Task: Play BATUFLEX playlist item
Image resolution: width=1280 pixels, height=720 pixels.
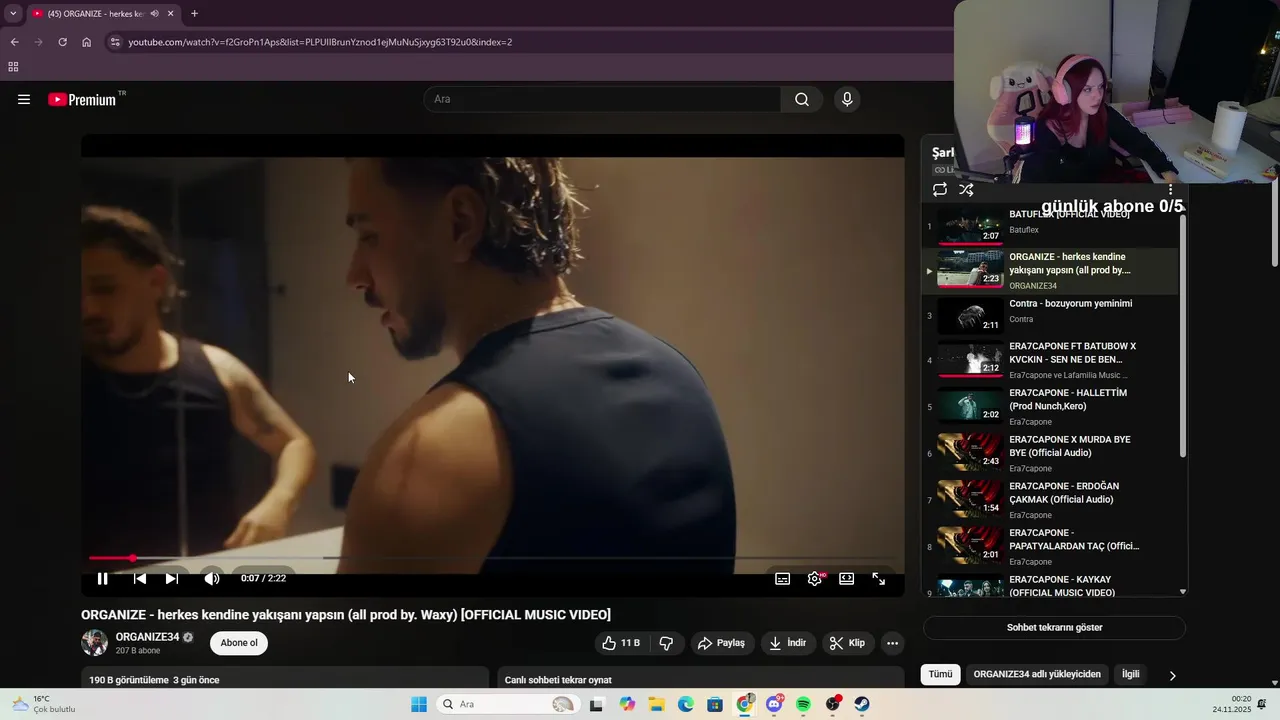Action: click(1050, 225)
